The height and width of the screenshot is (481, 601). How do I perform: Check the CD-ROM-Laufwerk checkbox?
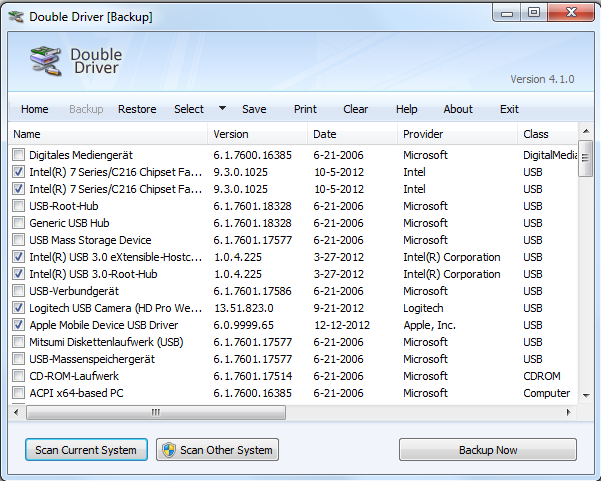click(18, 376)
